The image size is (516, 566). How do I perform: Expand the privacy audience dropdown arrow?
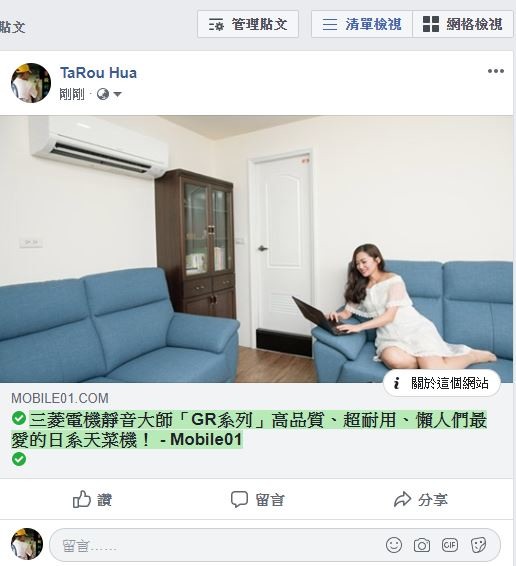(117, 95)
